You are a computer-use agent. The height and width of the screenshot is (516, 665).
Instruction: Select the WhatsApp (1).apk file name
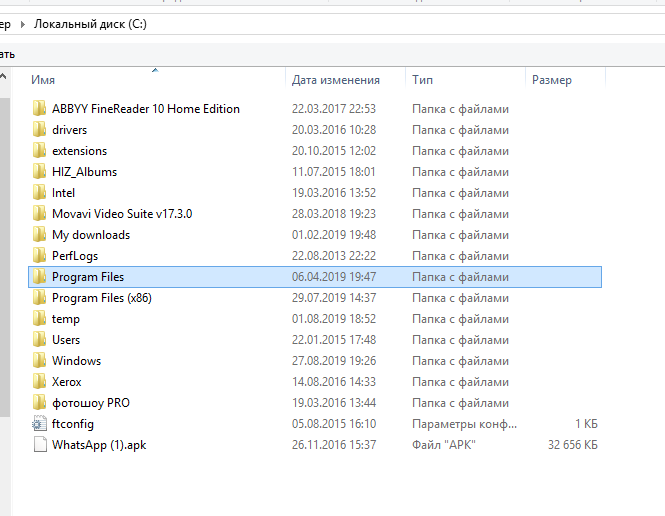click(99, 445)
